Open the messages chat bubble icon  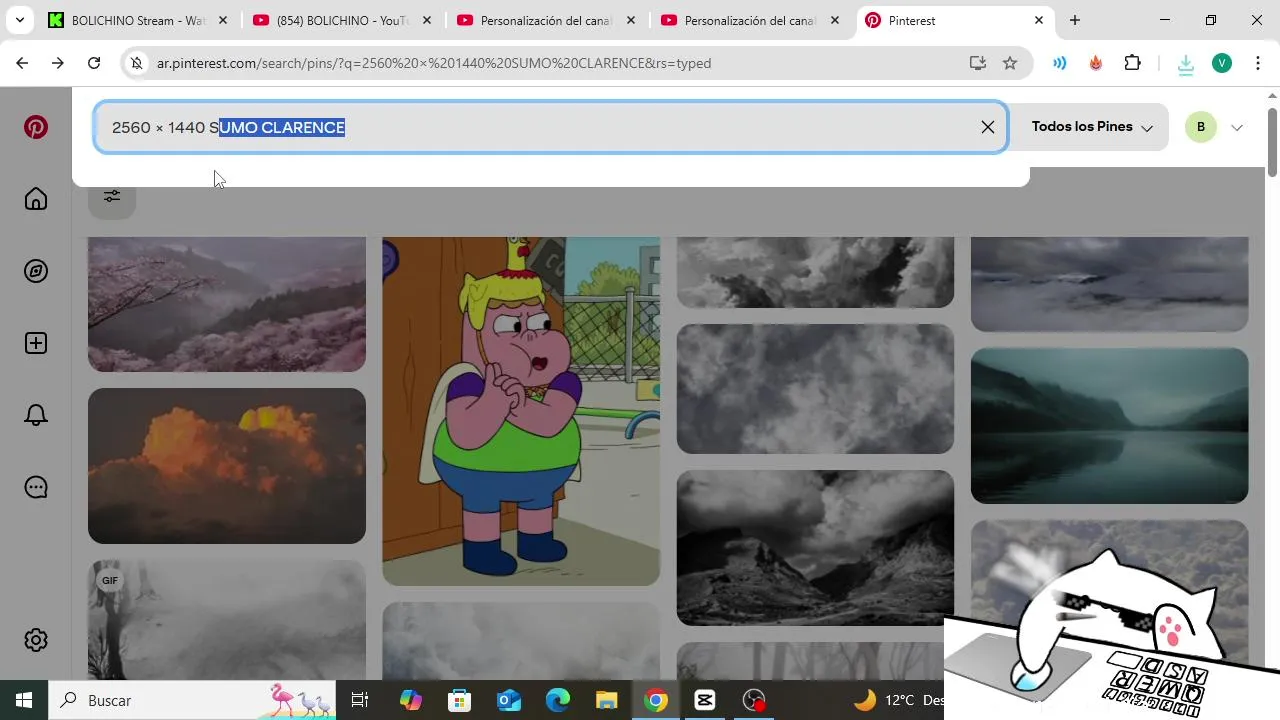tap(36, 487)
